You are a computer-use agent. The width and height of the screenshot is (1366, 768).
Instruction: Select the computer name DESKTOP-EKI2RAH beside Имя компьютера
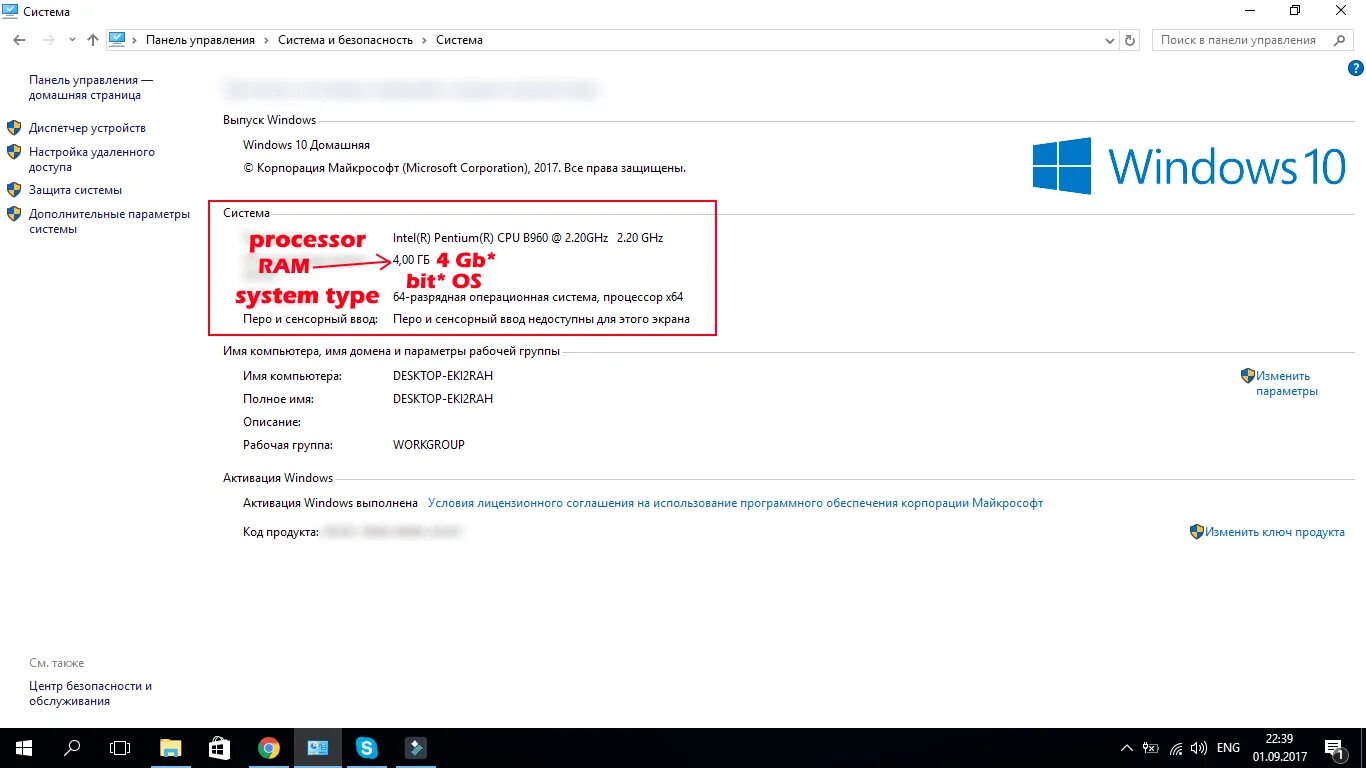click(x=443, y=376)
